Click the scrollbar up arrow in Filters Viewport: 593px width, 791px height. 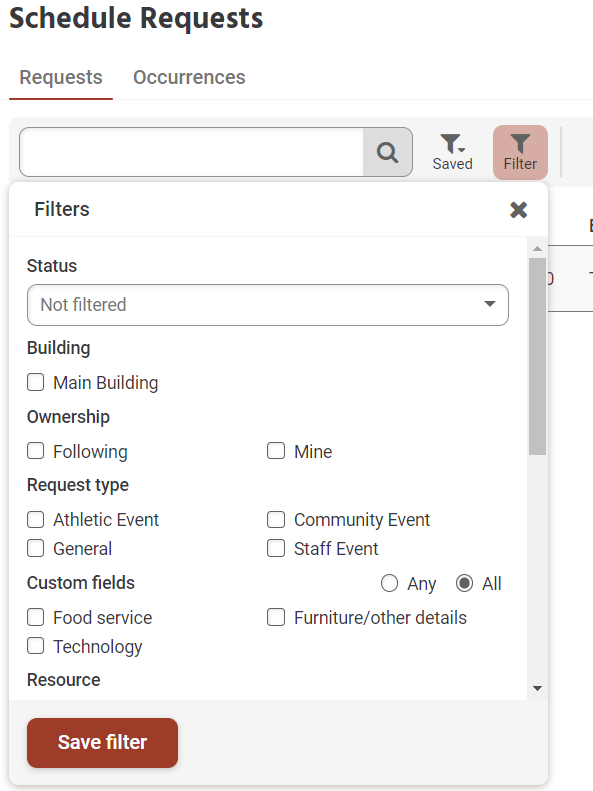[538, 249]
